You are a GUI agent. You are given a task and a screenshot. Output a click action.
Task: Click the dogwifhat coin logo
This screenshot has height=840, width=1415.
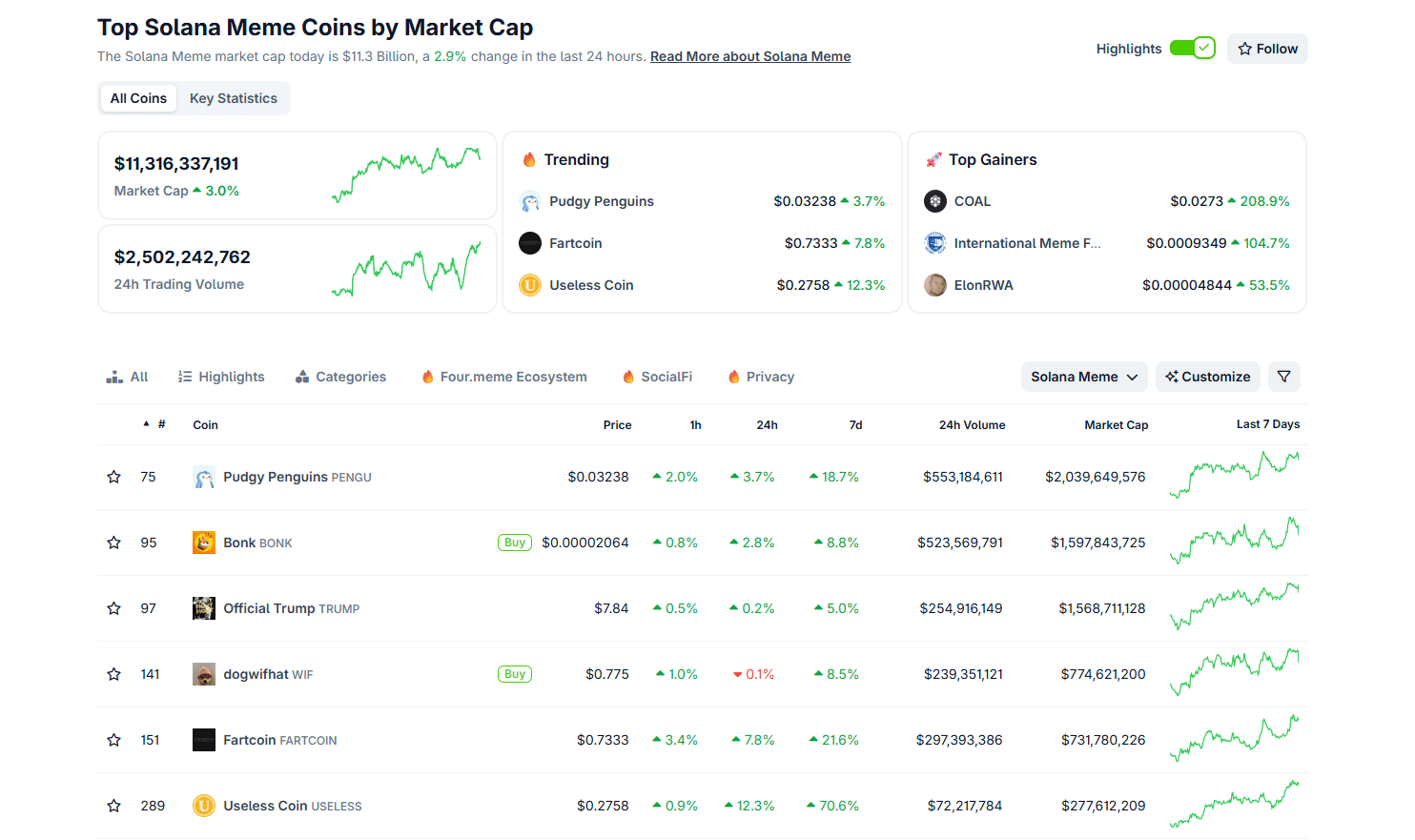click(204, 674)
